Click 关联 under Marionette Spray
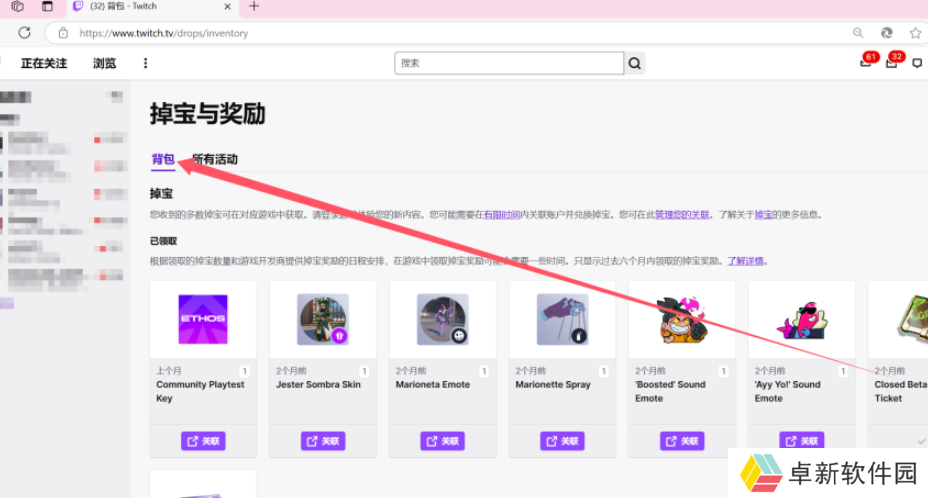The image size is (928, 498). click(562, 441)
